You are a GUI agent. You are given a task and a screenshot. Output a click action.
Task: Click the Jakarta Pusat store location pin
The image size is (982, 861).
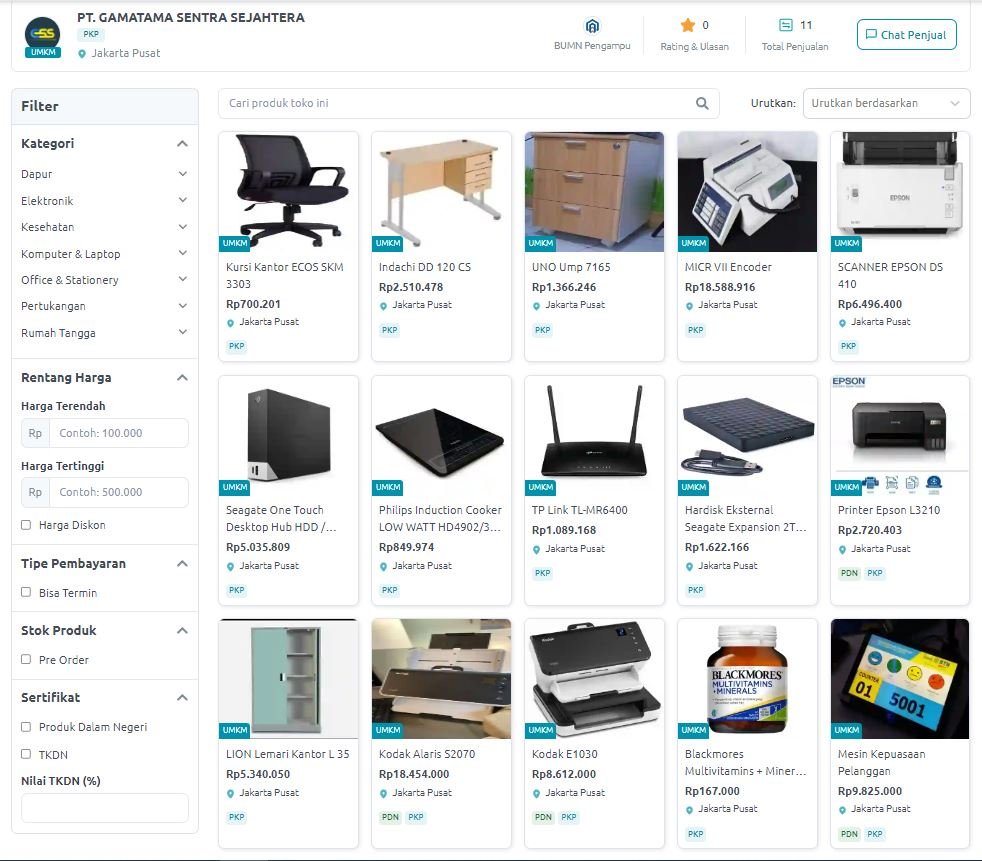tap(82, 54)
